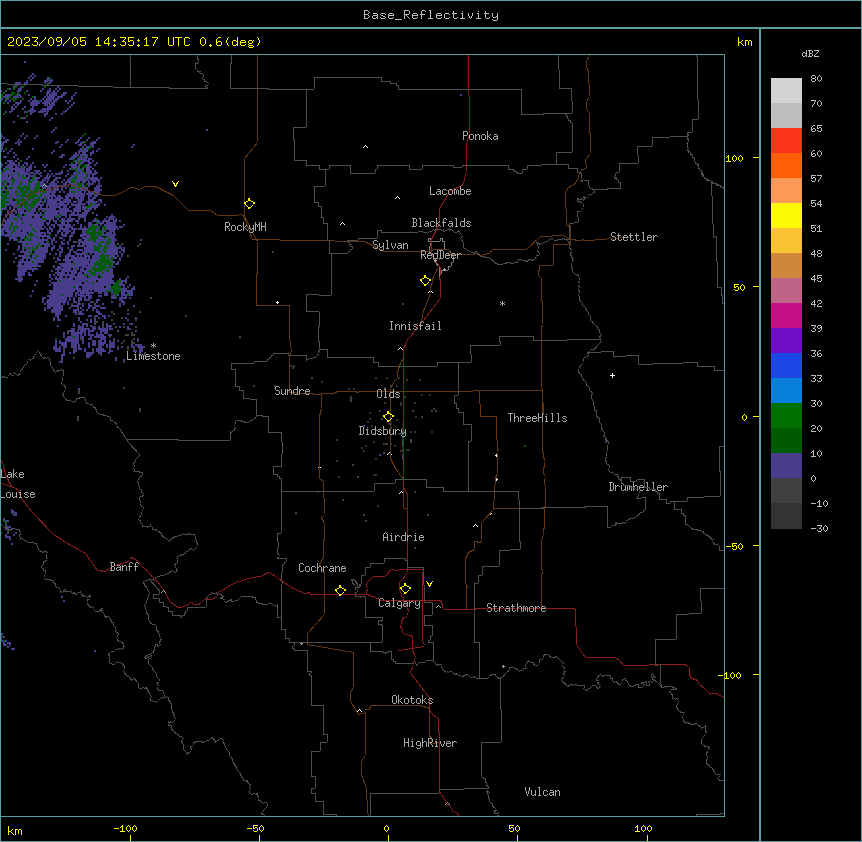The image size is (862, 842).
Task: Select the light blue 30-33 dBZ swatch
Action: 786,391
